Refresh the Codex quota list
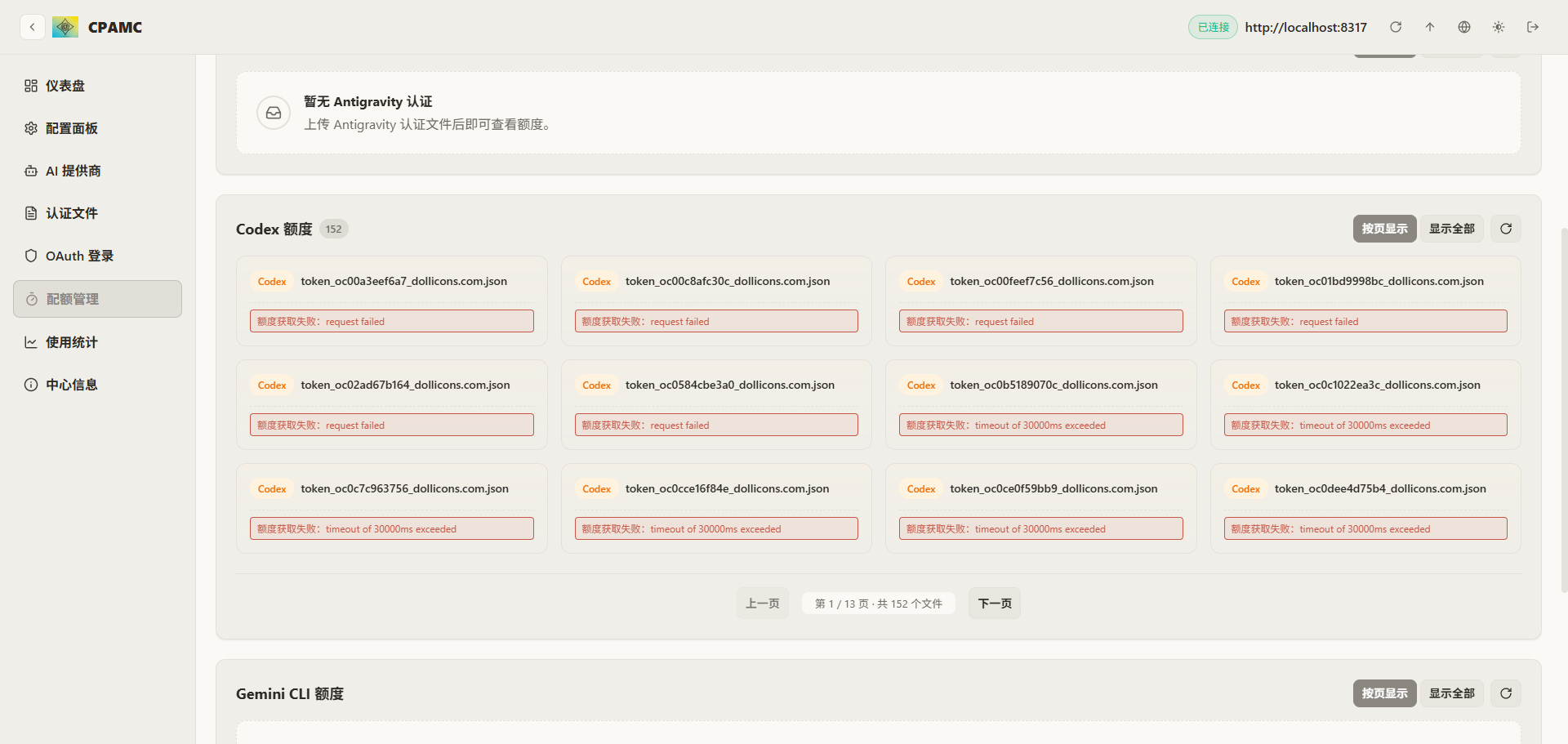 click(x=1506, y=229)
